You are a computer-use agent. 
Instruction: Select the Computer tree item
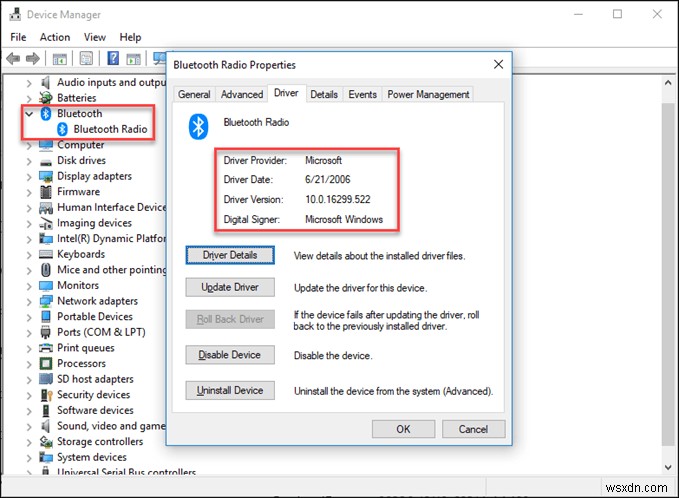[x=81, y=145]
